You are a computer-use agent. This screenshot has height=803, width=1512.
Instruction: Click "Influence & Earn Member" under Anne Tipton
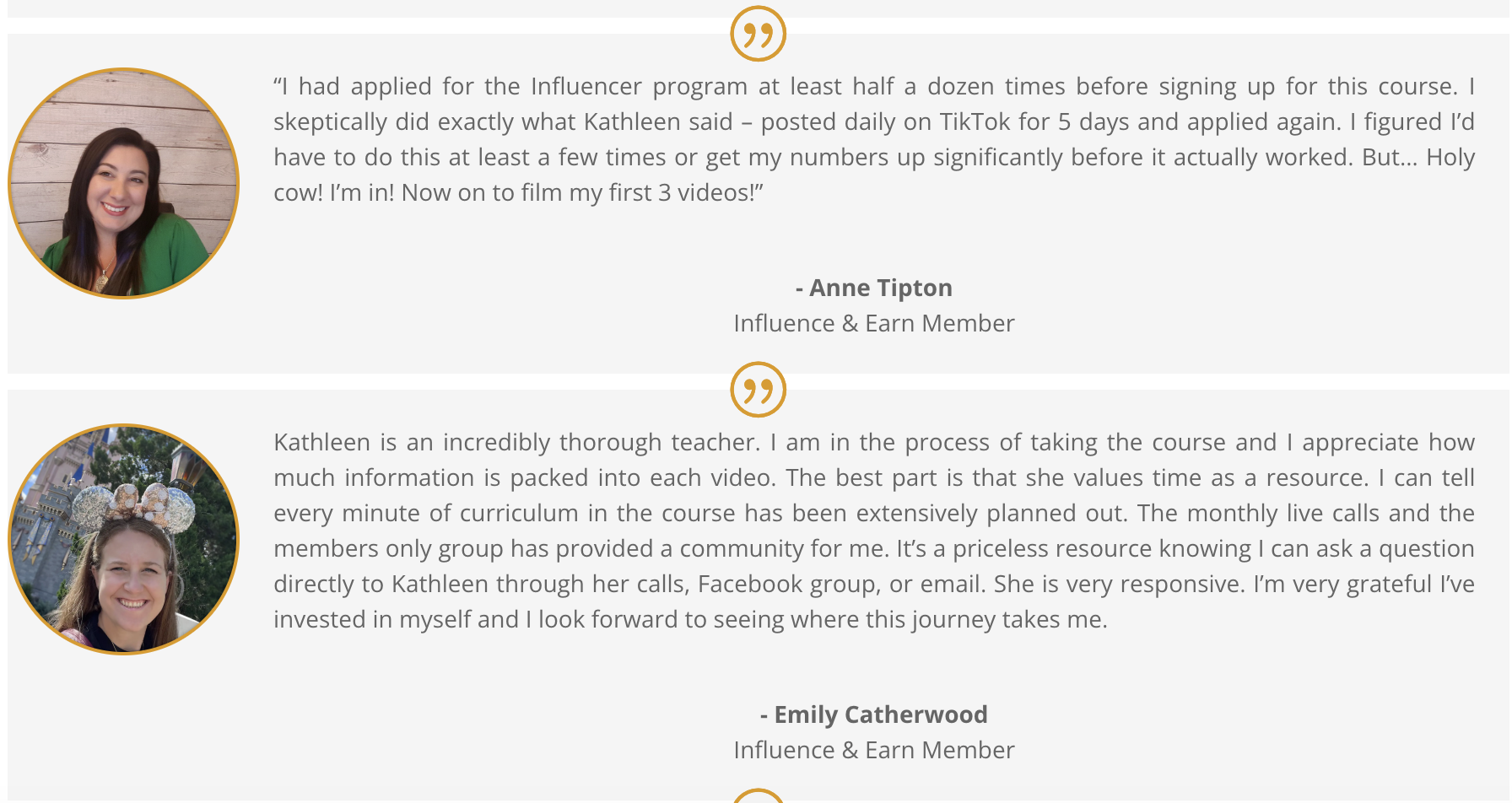tap(873, 323)
